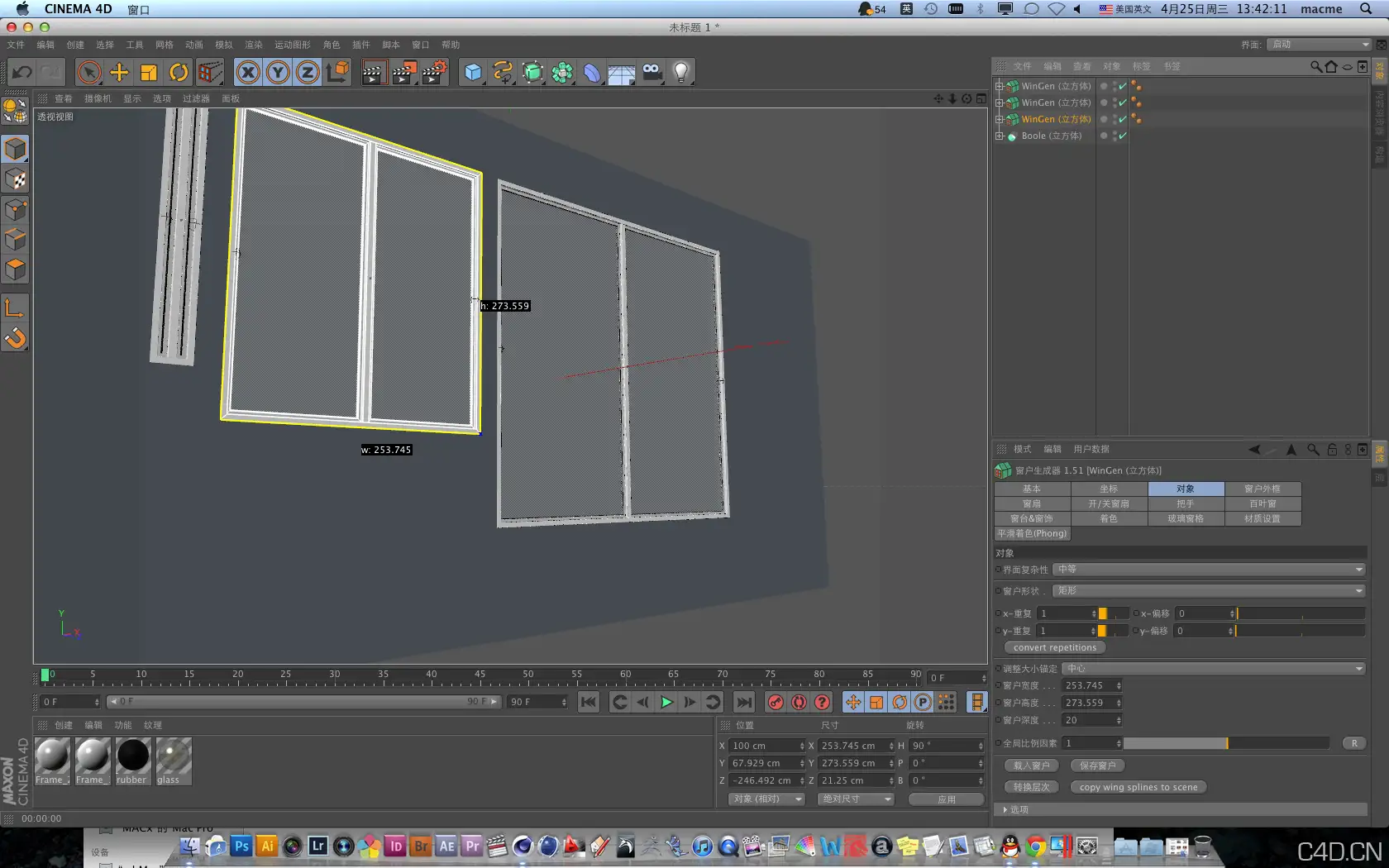Image resolution: width=1389 pixels, height=868 pixels.
Task: Toggle autokeying button
Action: (799, 703)
